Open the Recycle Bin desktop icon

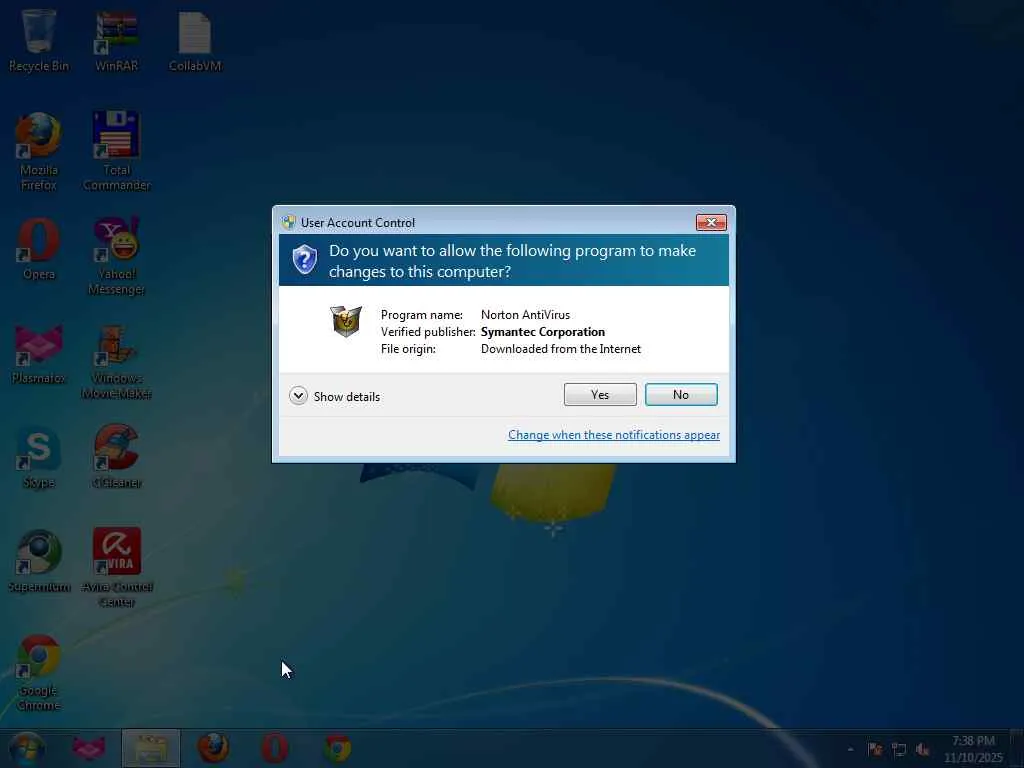click(39, 40)
